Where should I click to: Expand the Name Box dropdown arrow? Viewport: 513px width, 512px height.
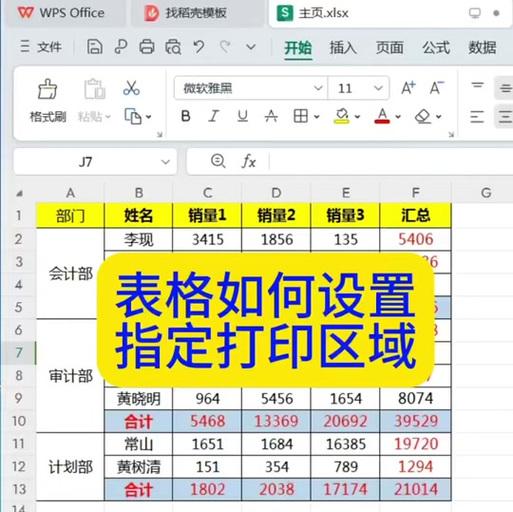[165, 162]
